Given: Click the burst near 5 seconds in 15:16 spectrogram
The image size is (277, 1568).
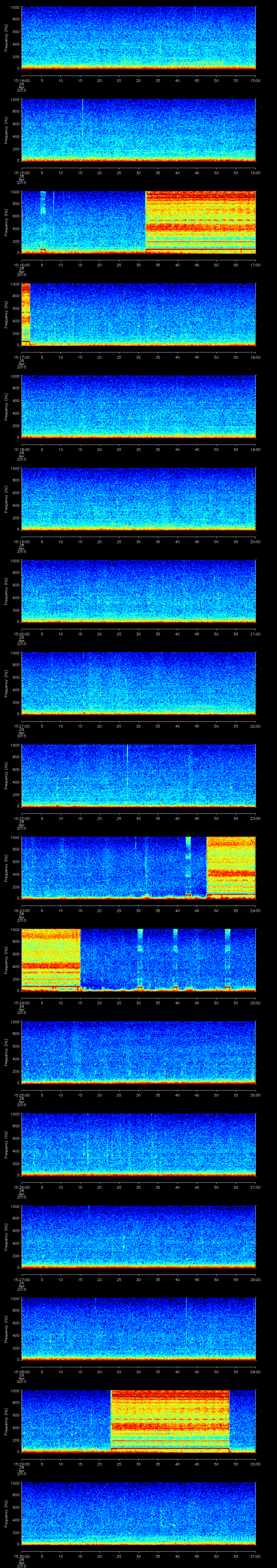Looking at the screenshot, I should click(x=43, y=204).
